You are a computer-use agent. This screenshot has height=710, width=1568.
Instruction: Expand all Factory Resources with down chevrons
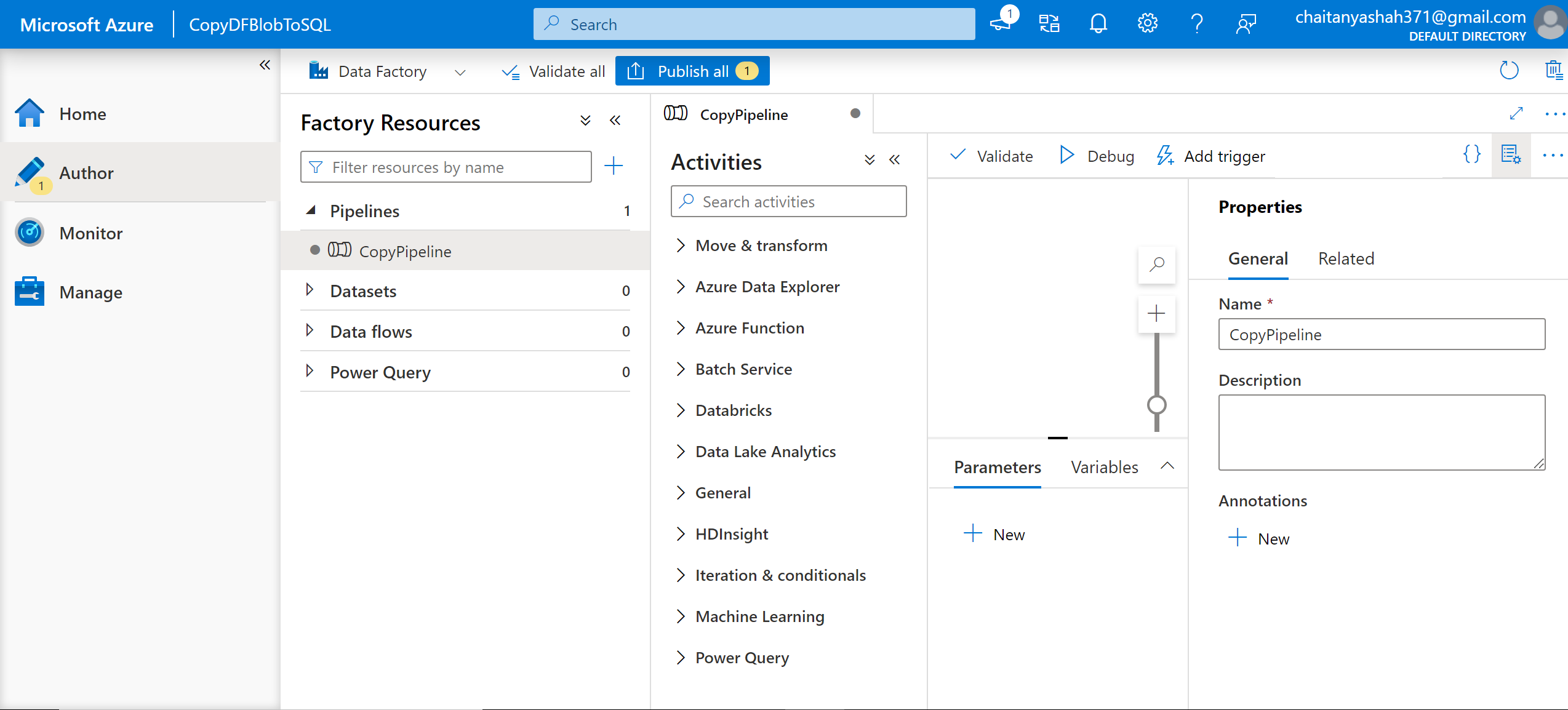point(585,121)
